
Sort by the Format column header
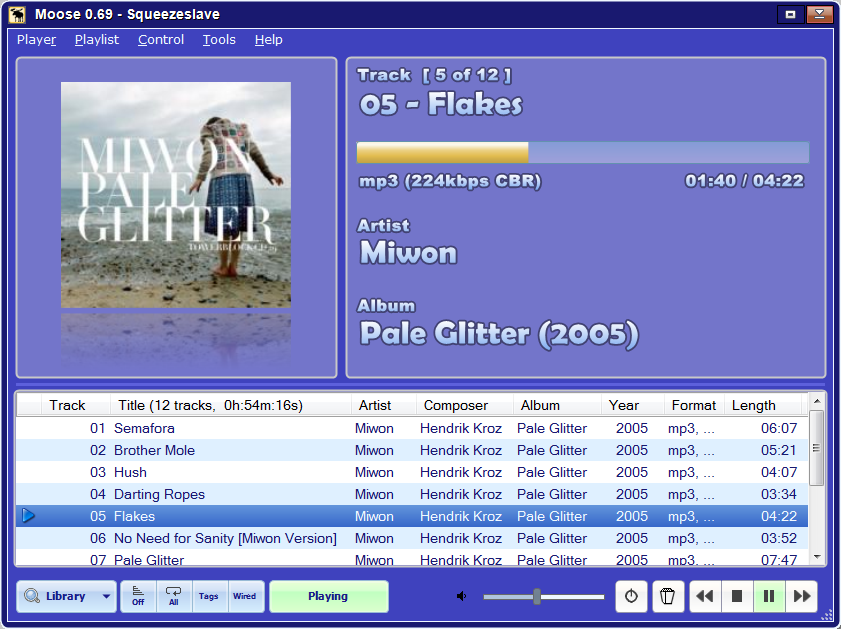(x=694, y=405)
